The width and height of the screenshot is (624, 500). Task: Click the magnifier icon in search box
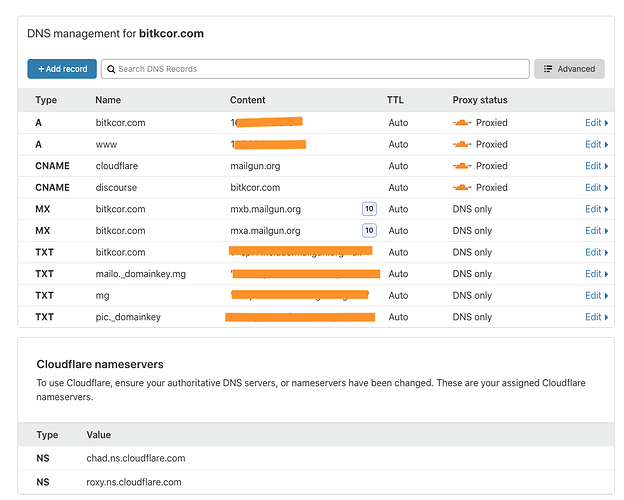[x=111, y=69]
